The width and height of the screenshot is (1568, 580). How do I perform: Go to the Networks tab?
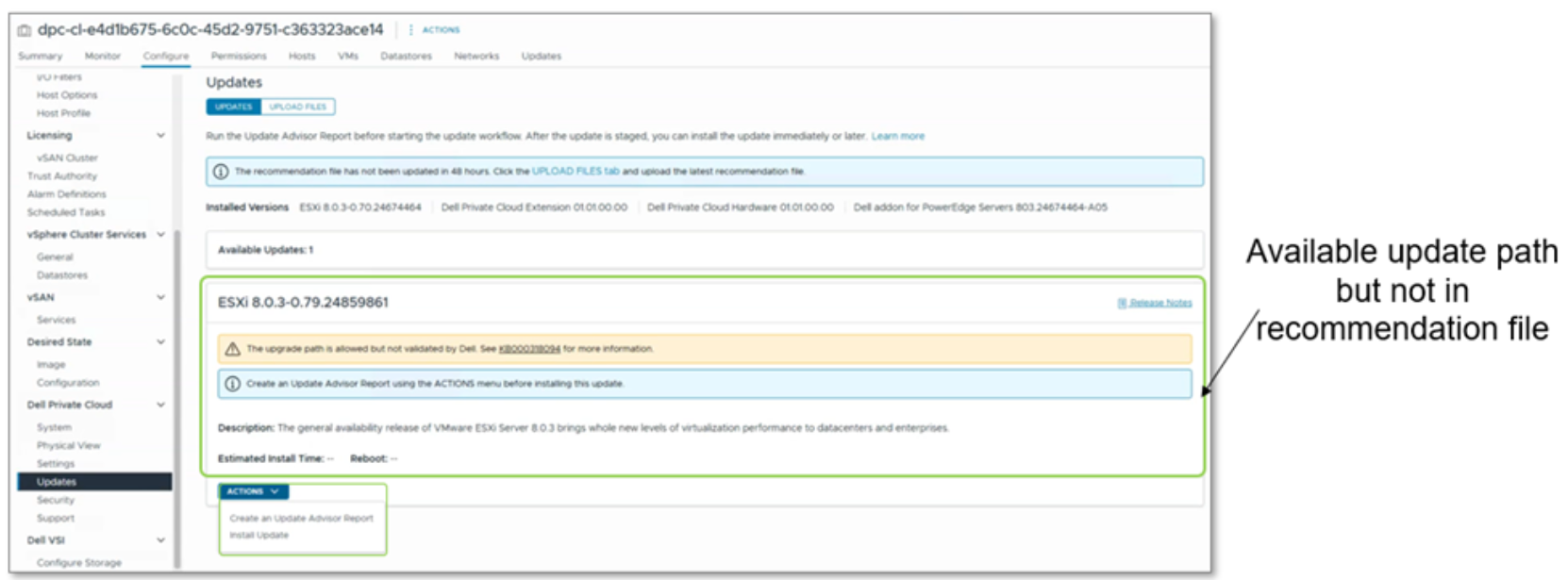point(476,57)
